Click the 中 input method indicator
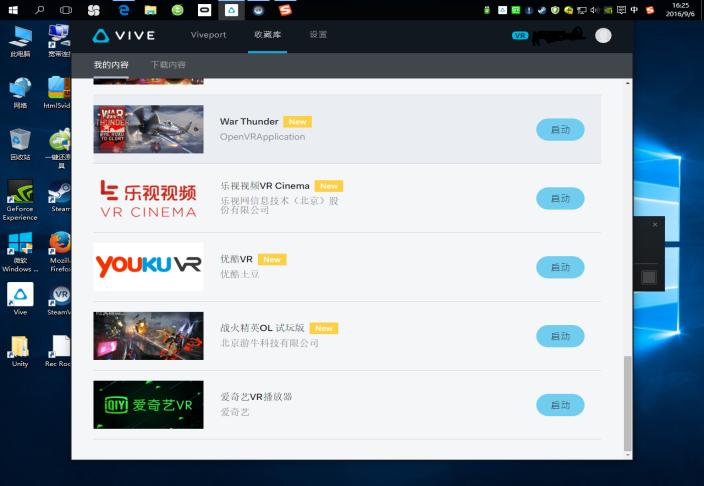Screen dimensions: 704x486 tap(634, 10)
